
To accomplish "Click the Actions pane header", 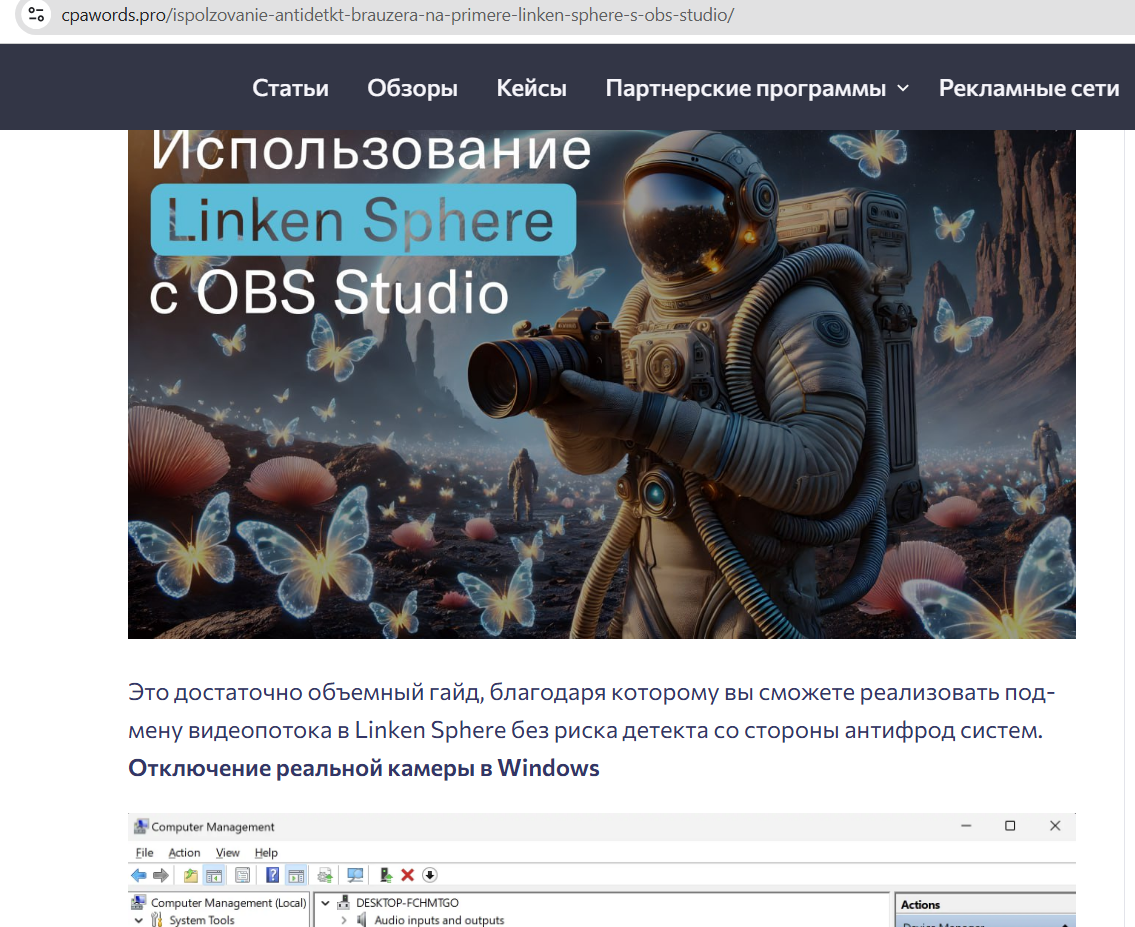I will (x=985, y=905).
